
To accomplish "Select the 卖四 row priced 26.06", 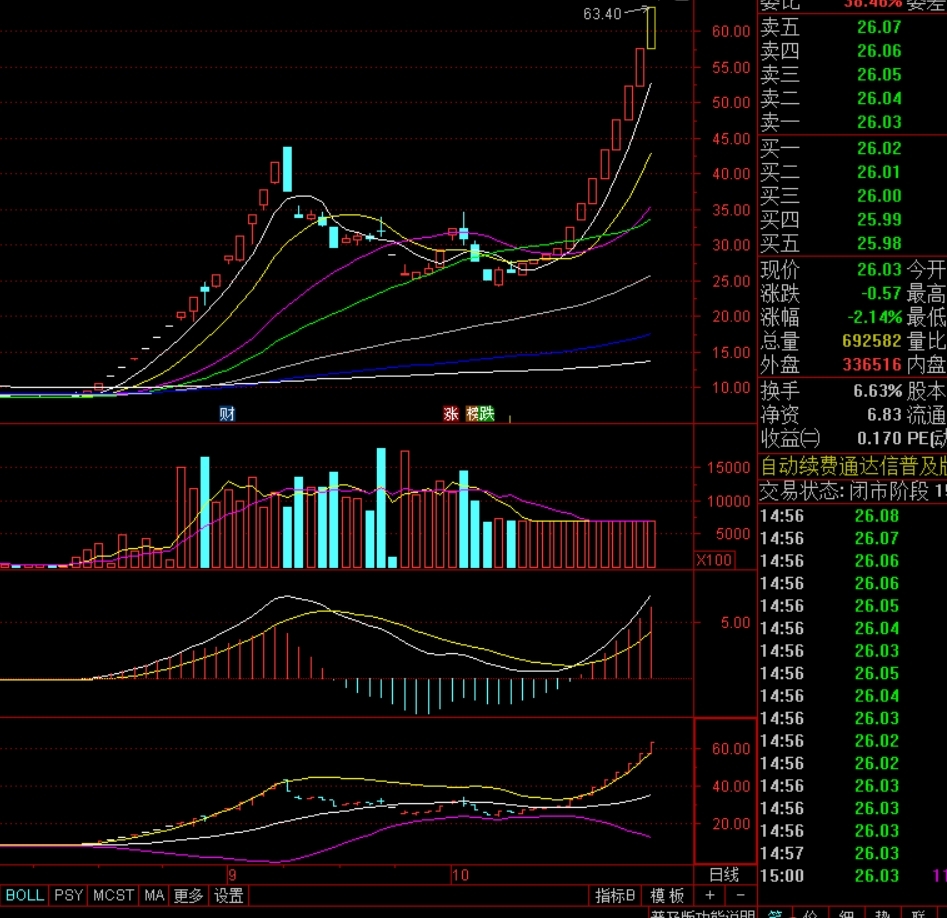I will point(852,51).
